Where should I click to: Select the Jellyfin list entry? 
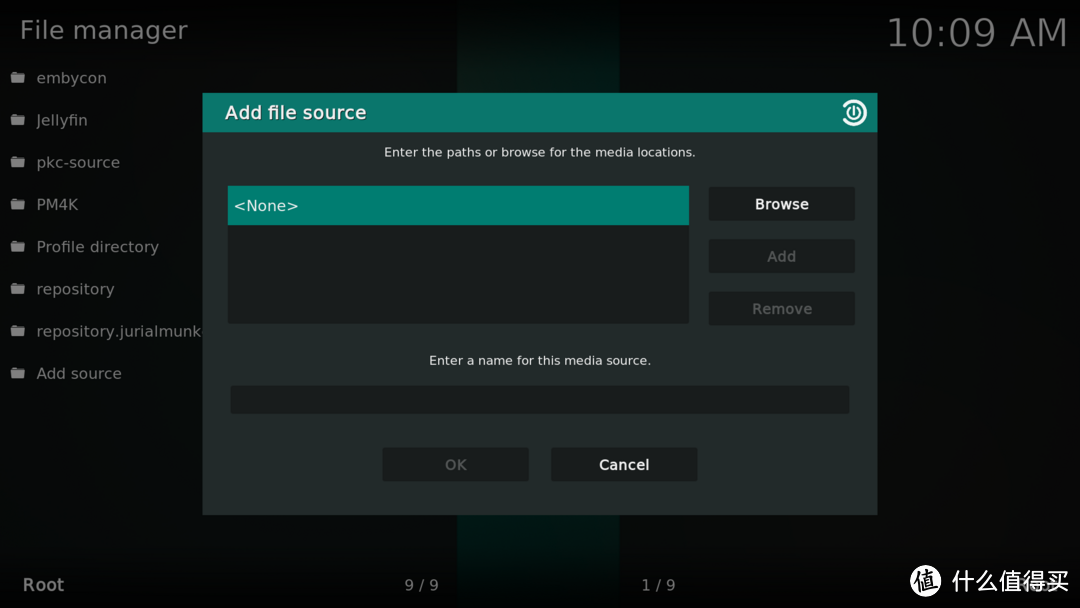62,120
